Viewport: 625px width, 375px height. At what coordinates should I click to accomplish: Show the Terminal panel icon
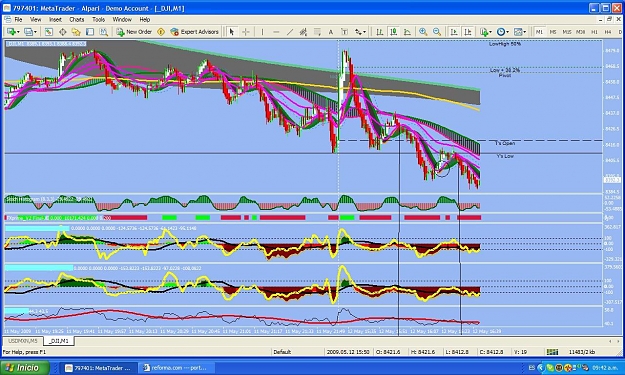click(x=90, y=32)
